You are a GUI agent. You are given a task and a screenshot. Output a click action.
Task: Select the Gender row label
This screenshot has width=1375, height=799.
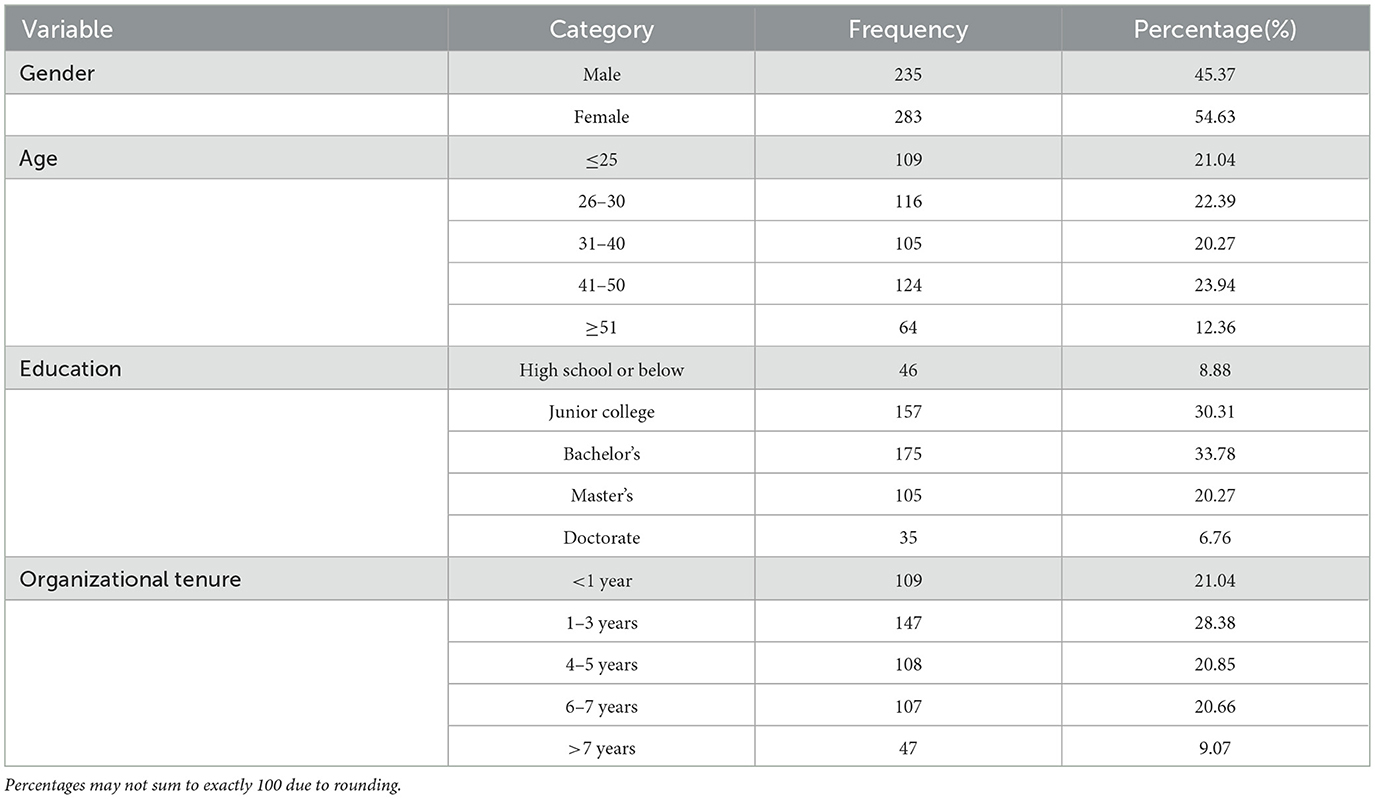click(57, 74)
